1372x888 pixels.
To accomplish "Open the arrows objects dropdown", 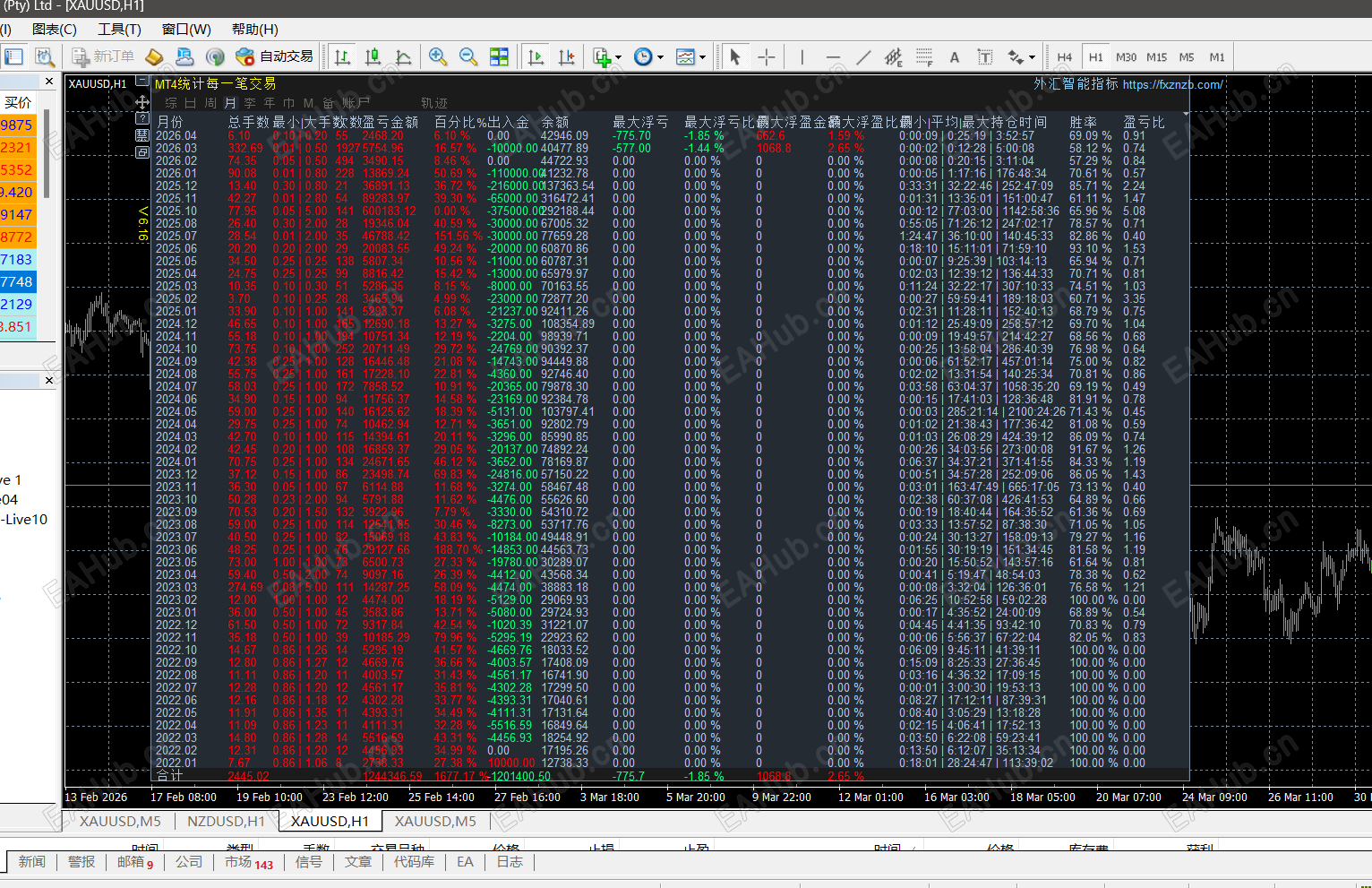I will pyautogui.click(x=1021, y=56).
